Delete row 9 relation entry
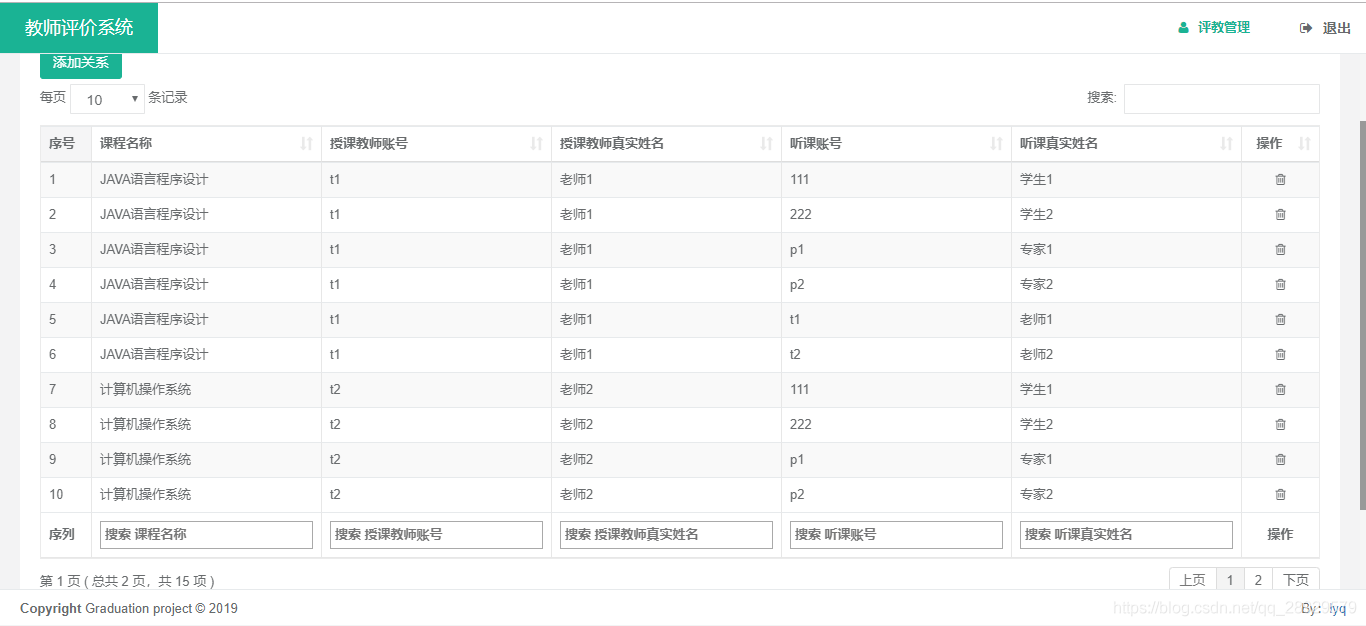Viewport: 1366px width, 626px height. point(1280,459)
